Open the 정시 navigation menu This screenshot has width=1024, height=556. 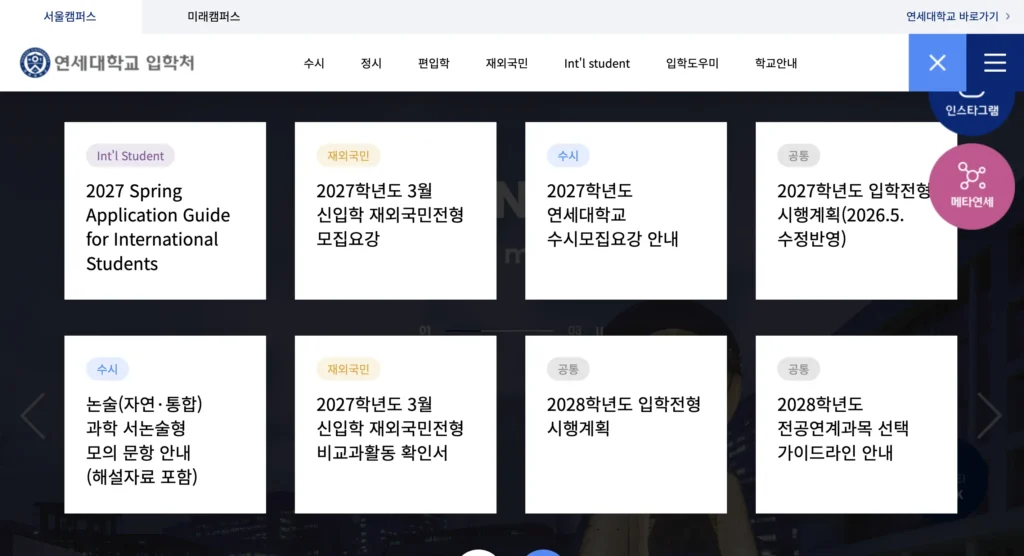[371, 63]
